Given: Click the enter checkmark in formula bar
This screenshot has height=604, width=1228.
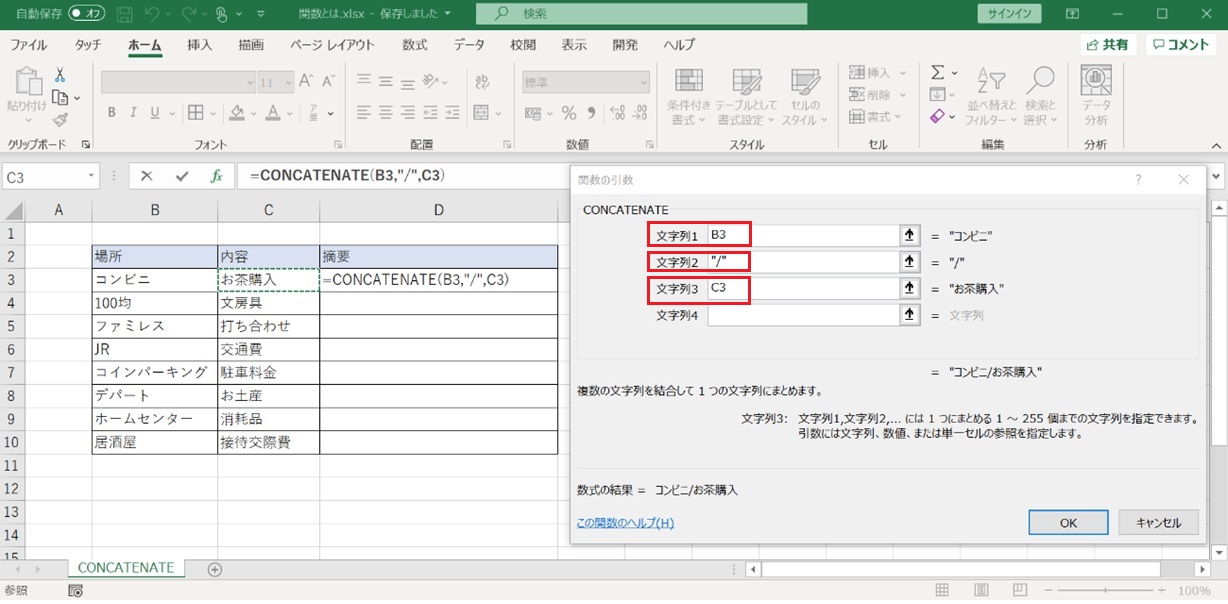Looking at the screenshot, I should pos(181,176).
